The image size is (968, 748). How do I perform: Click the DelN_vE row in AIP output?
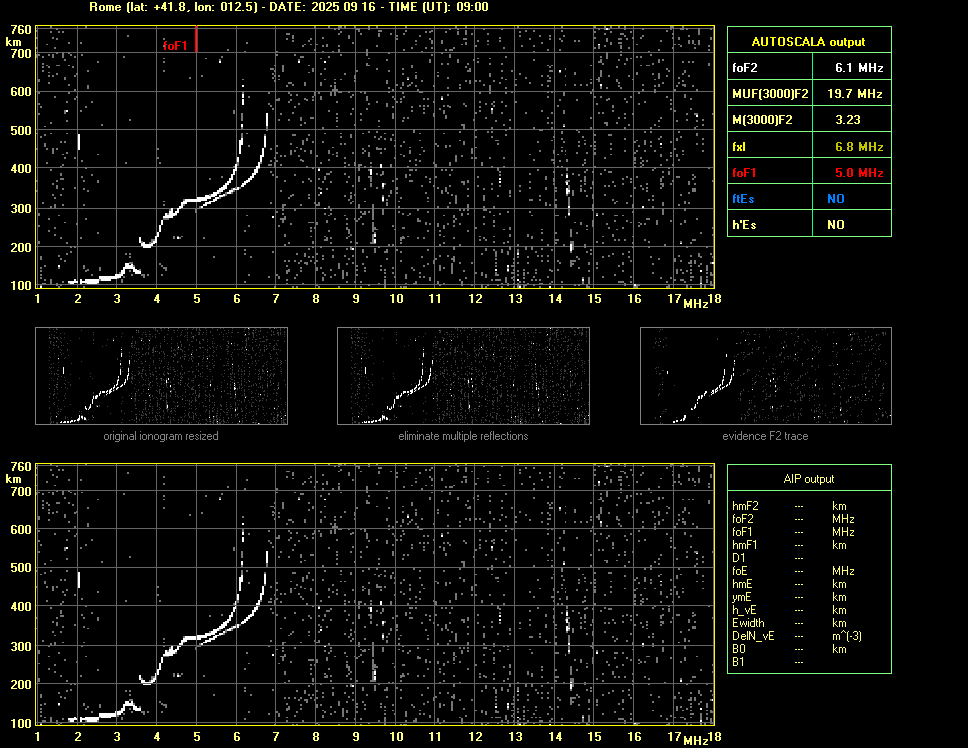pyautogui.click(x=797, y=636)
